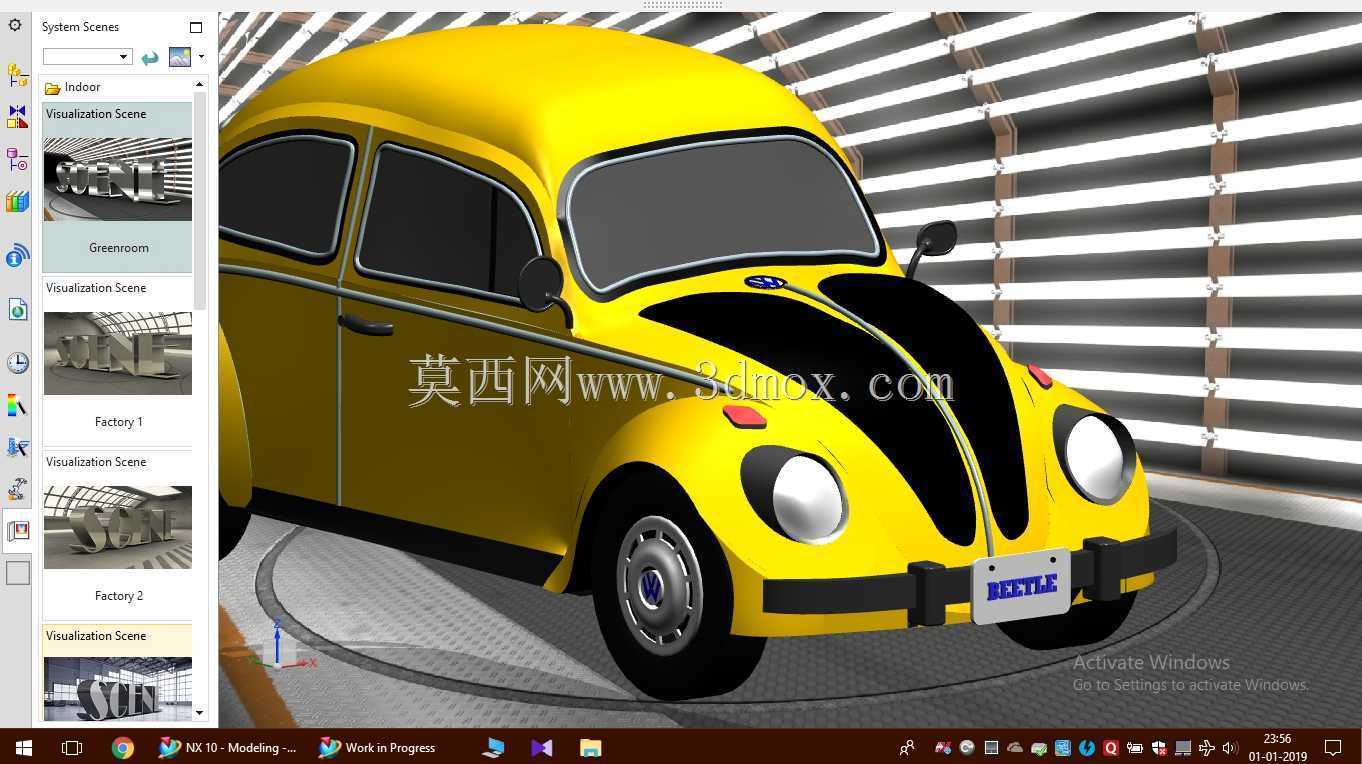Open the Action Center notifications icon
The image size is (1362, 764).
click(x=1333, y=747)
